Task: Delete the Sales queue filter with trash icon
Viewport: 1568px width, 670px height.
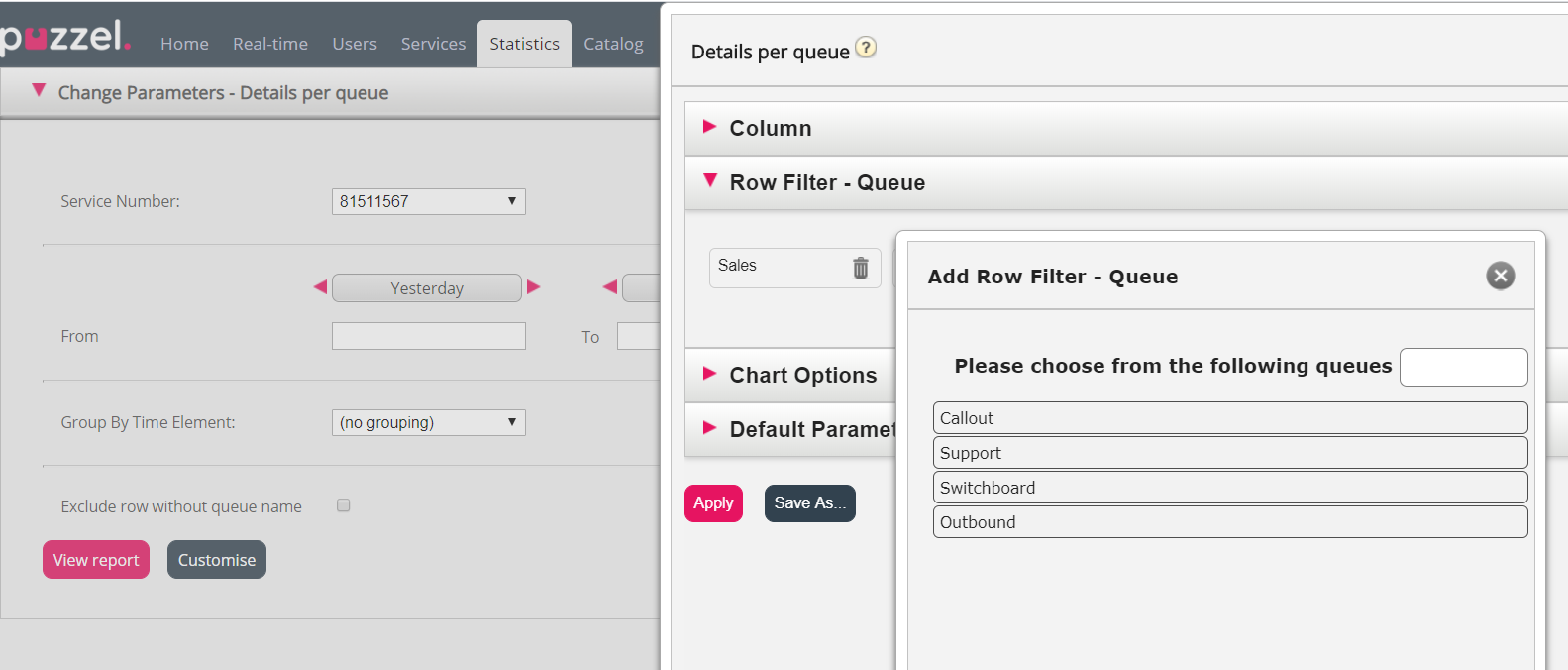Action: point(860,268)
